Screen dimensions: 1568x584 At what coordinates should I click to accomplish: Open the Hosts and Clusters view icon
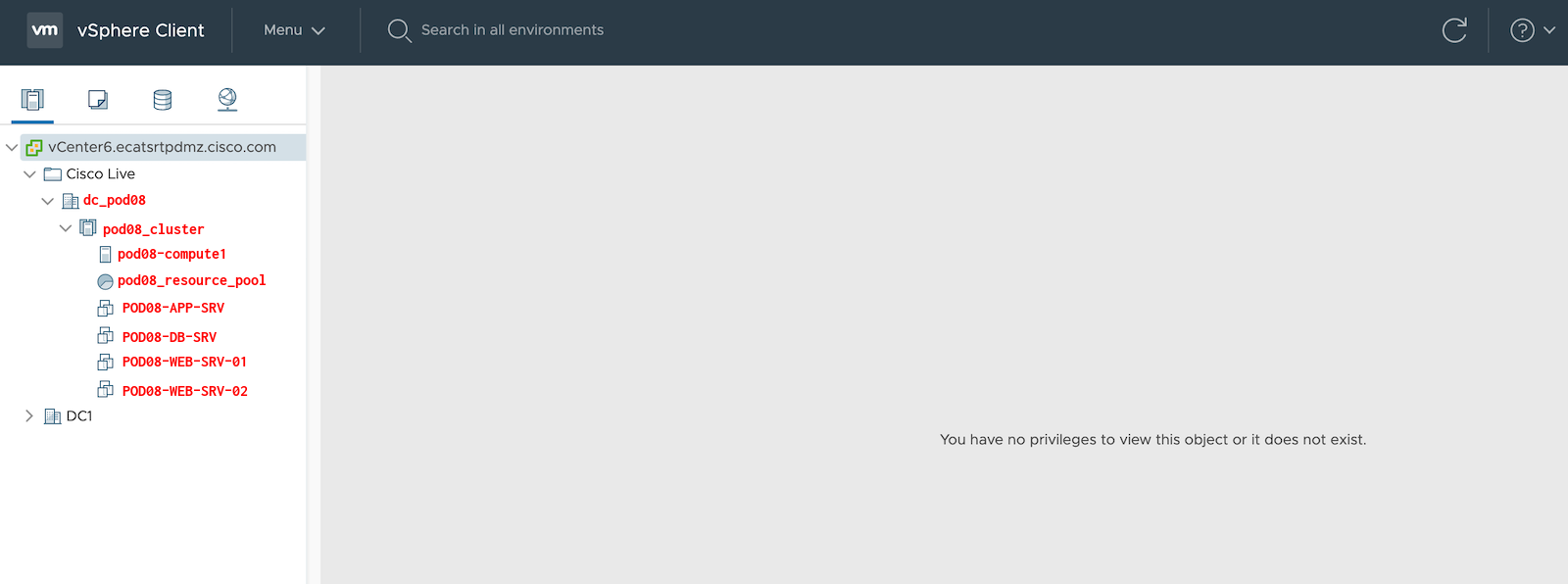[32, 100]
